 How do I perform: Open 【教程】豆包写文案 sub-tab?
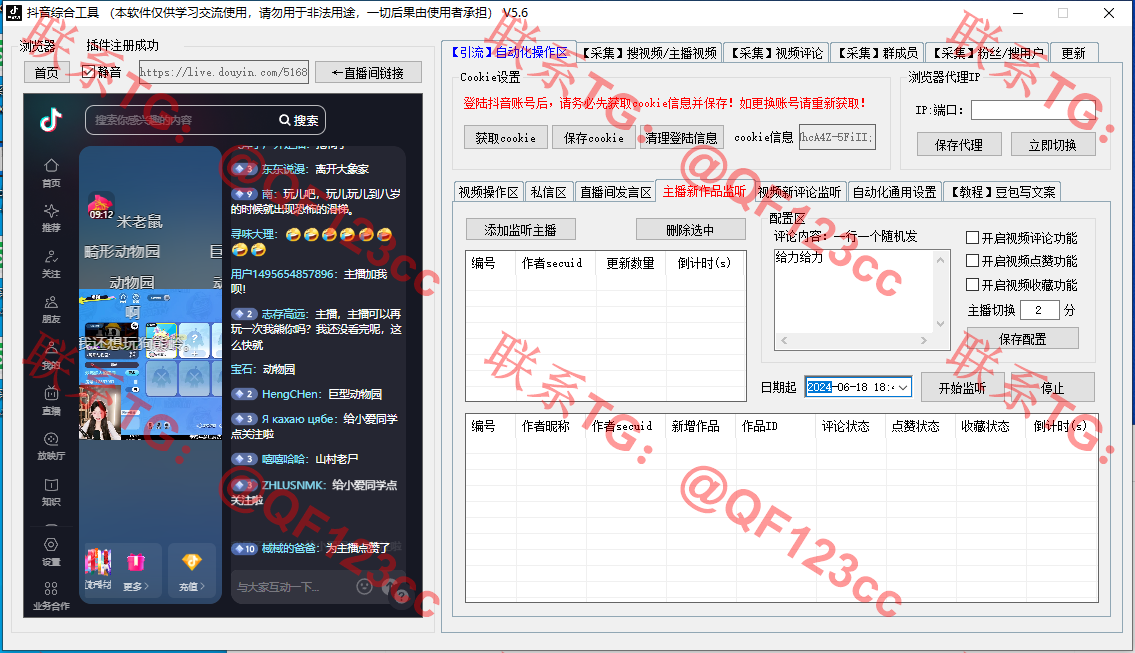pos(1003,192)
